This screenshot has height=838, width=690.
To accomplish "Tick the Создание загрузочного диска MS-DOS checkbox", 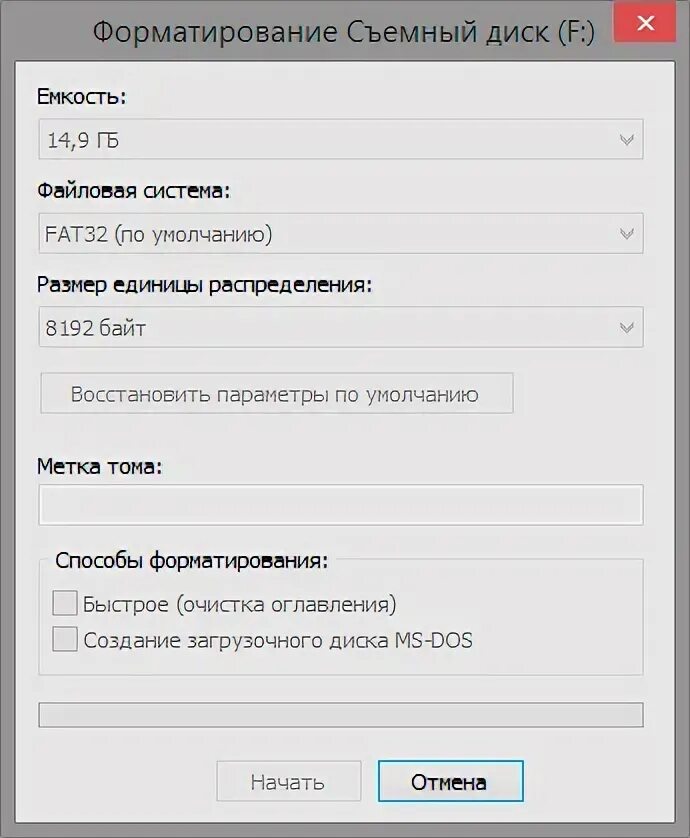I will coord(65,639).
